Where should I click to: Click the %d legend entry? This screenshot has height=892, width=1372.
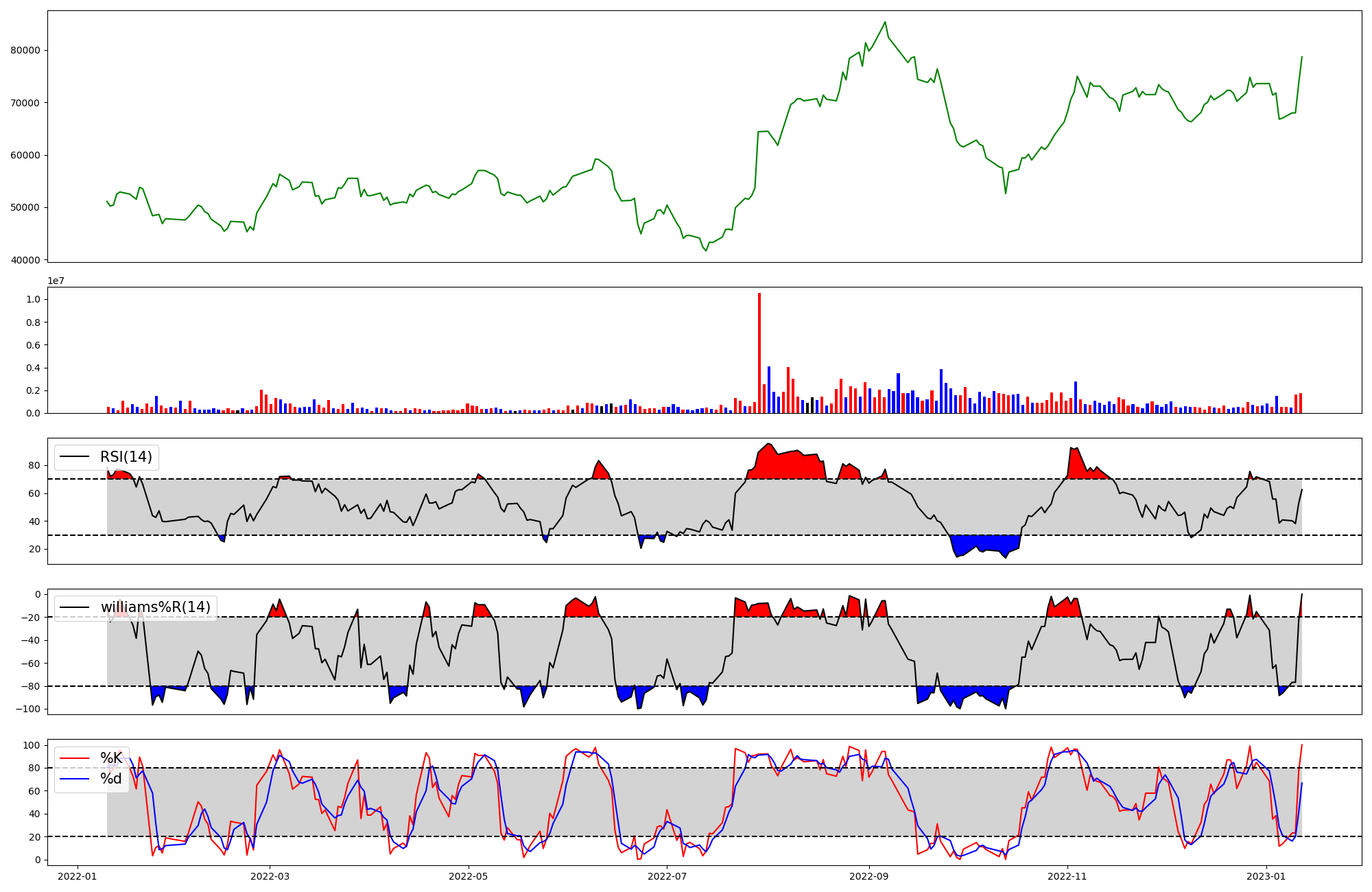click(111, 779)
